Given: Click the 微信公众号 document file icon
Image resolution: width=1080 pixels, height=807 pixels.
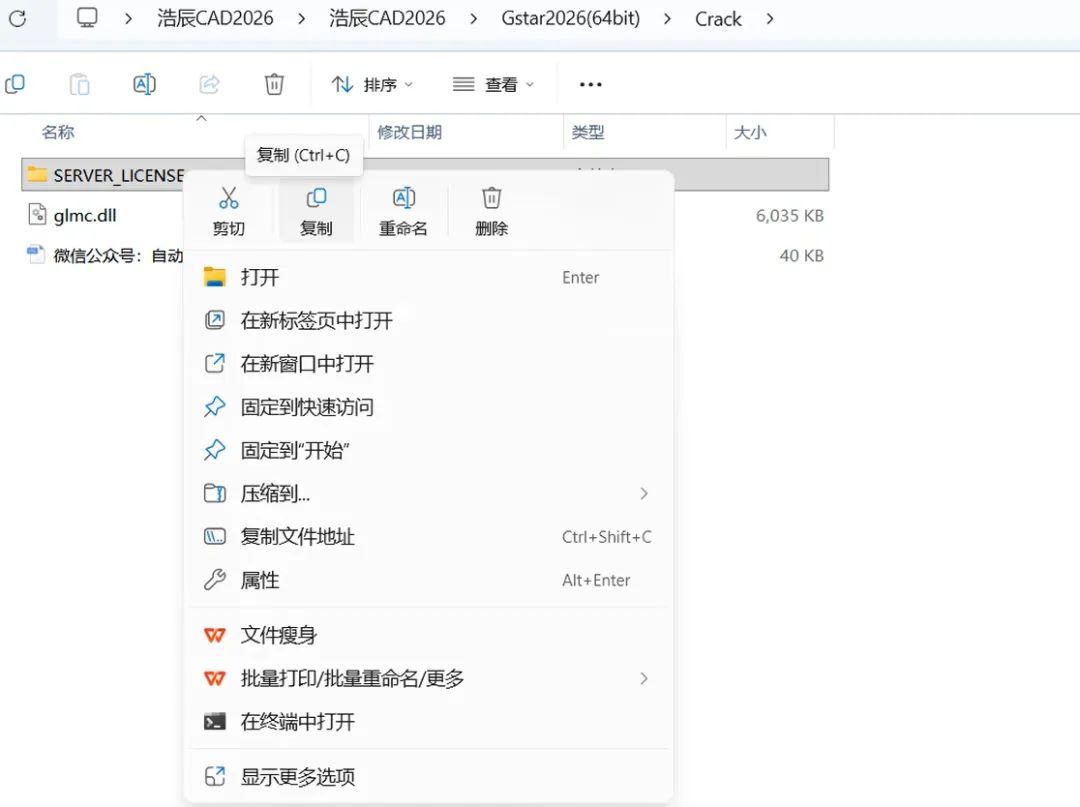Looking at the screenshot, I should tap(36, 254).
